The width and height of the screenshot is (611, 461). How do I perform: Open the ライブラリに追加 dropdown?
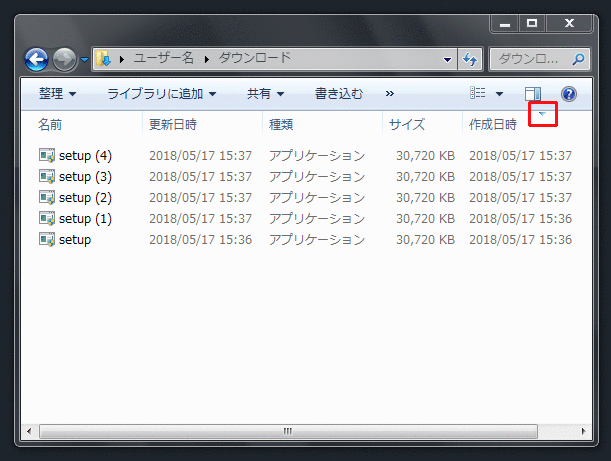point(161,94)
